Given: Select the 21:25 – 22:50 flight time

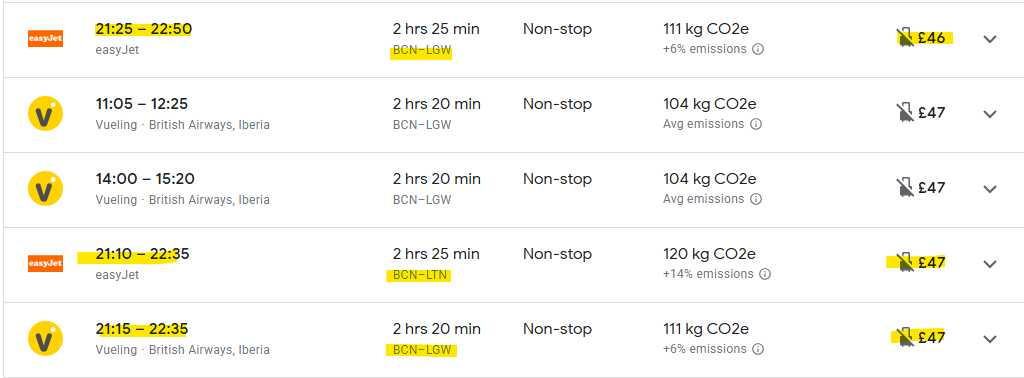Looking at the screenshot, I should pos(144,29).
